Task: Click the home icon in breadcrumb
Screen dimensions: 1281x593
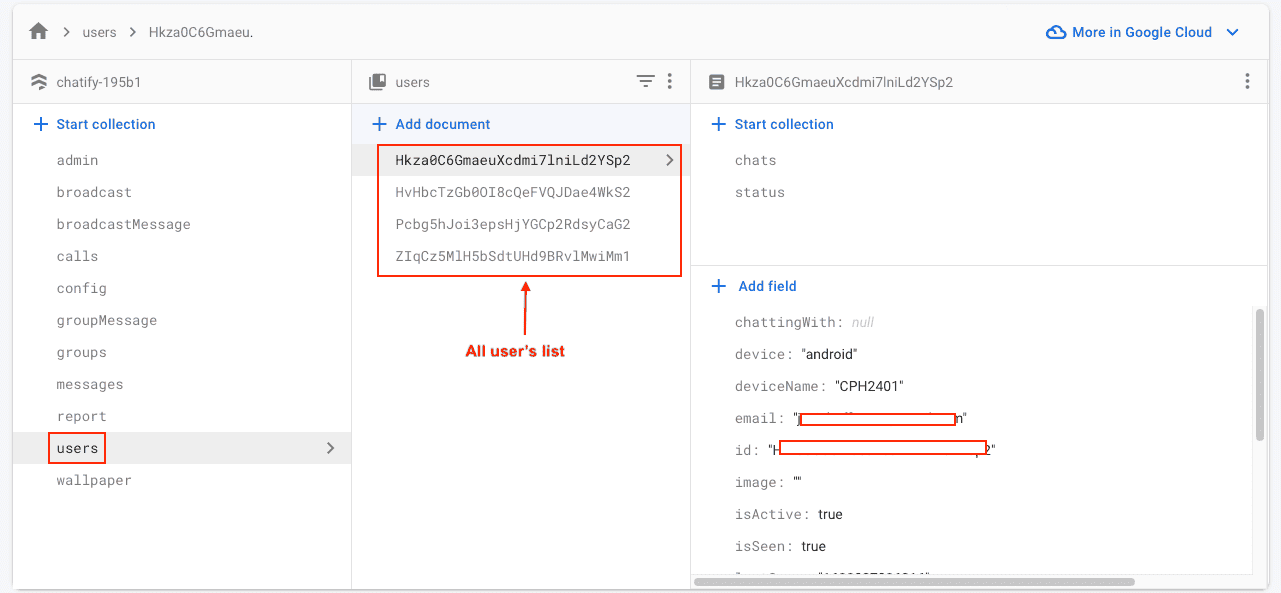Action: pos(39,32)
